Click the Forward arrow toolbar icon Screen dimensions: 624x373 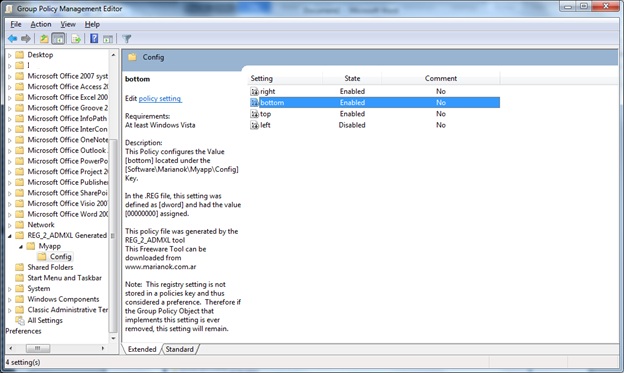[26, 39]
